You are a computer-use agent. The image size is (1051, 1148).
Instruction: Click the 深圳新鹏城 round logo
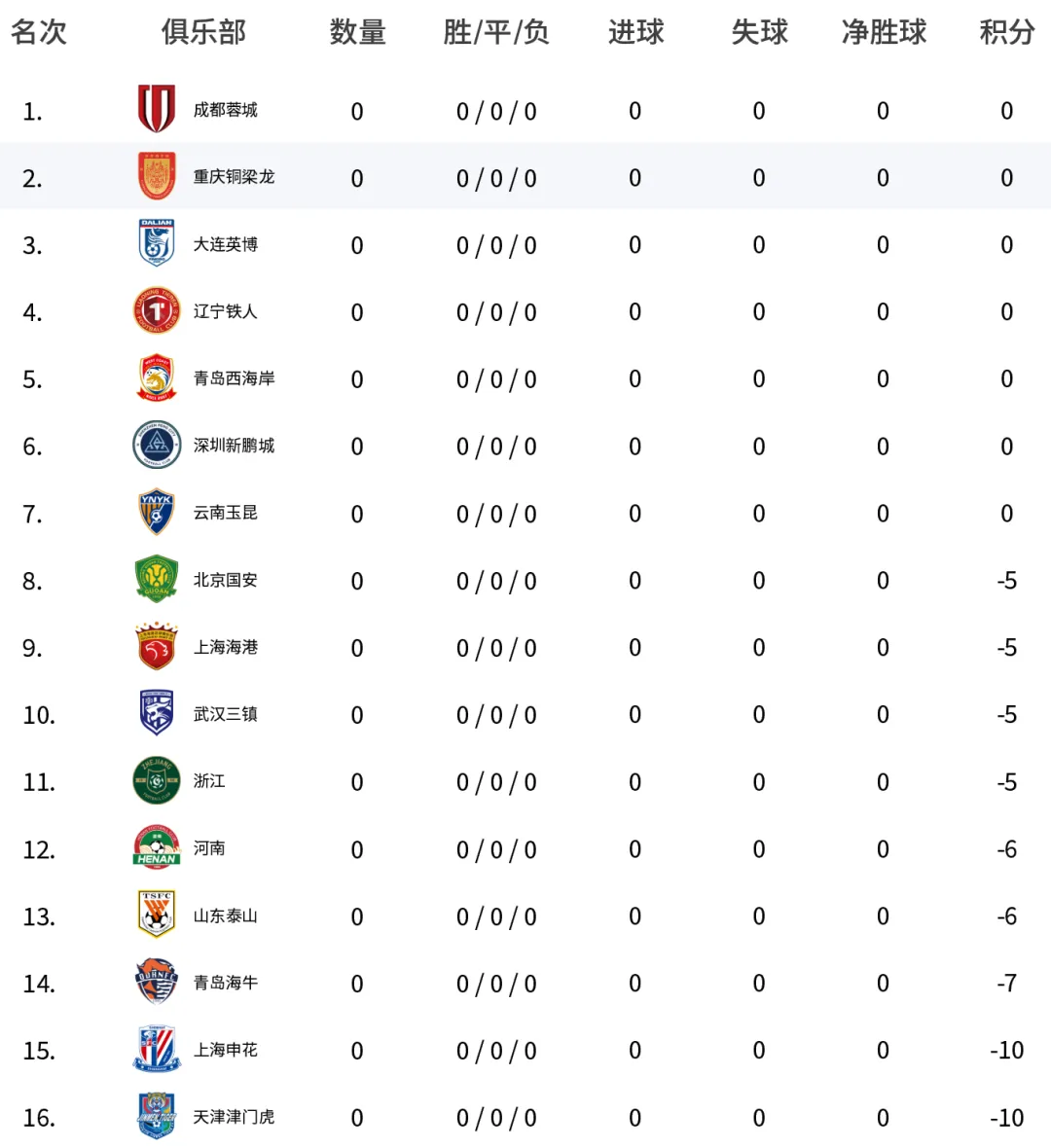pos(156,445)
